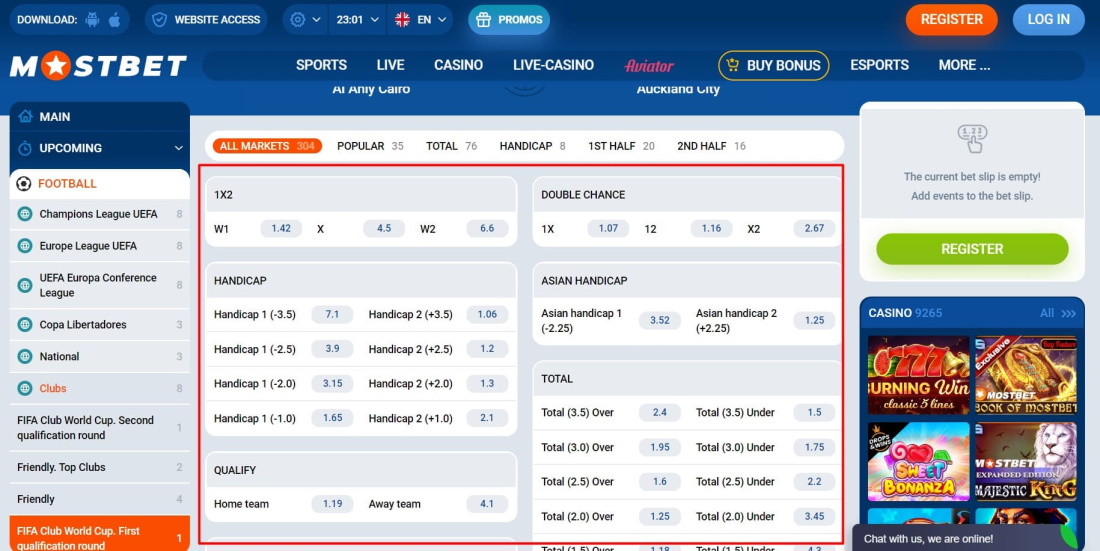Screen dimensions: 1100x551
Task: Download the iOS app via Apple icon
Action: tap(114, 20)
